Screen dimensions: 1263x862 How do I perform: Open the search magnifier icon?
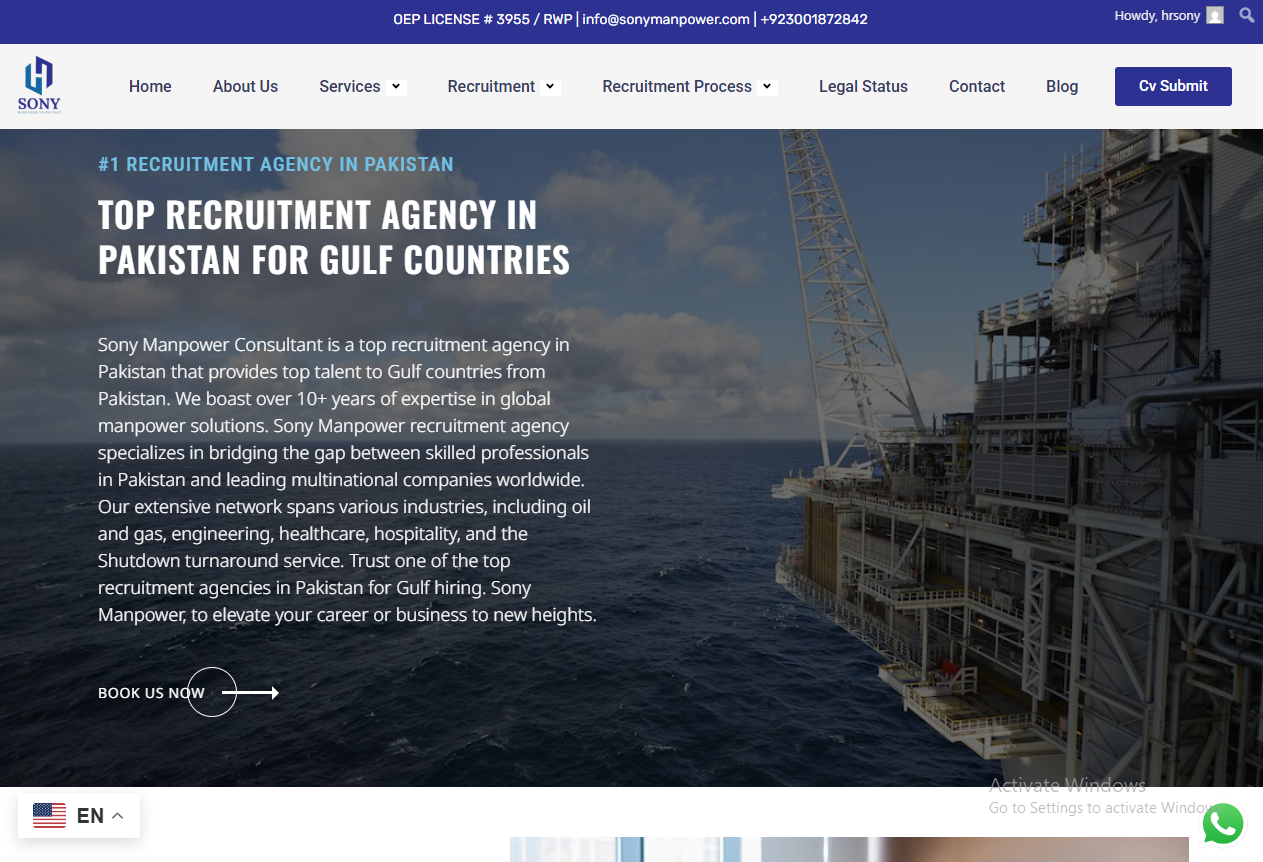1247,15
